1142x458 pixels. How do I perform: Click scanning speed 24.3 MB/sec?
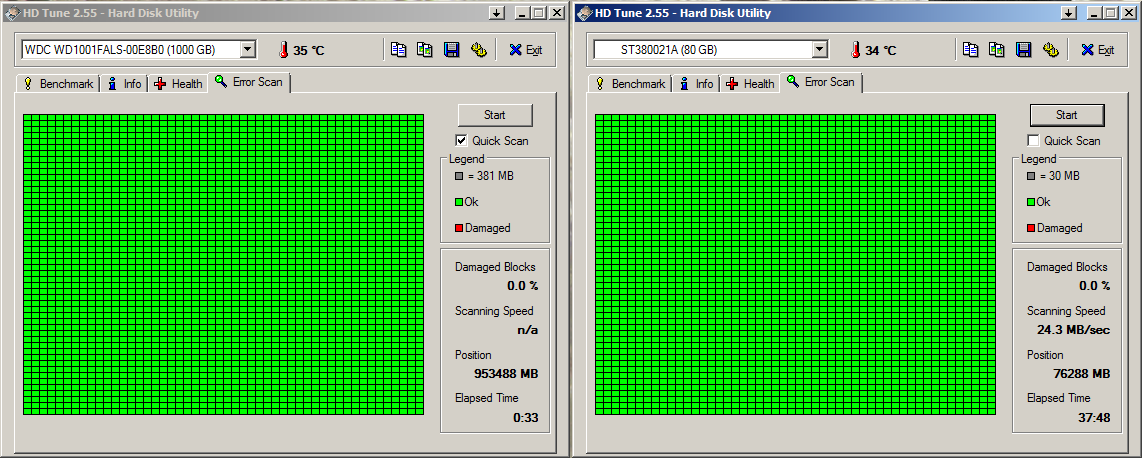point(1074,330)
